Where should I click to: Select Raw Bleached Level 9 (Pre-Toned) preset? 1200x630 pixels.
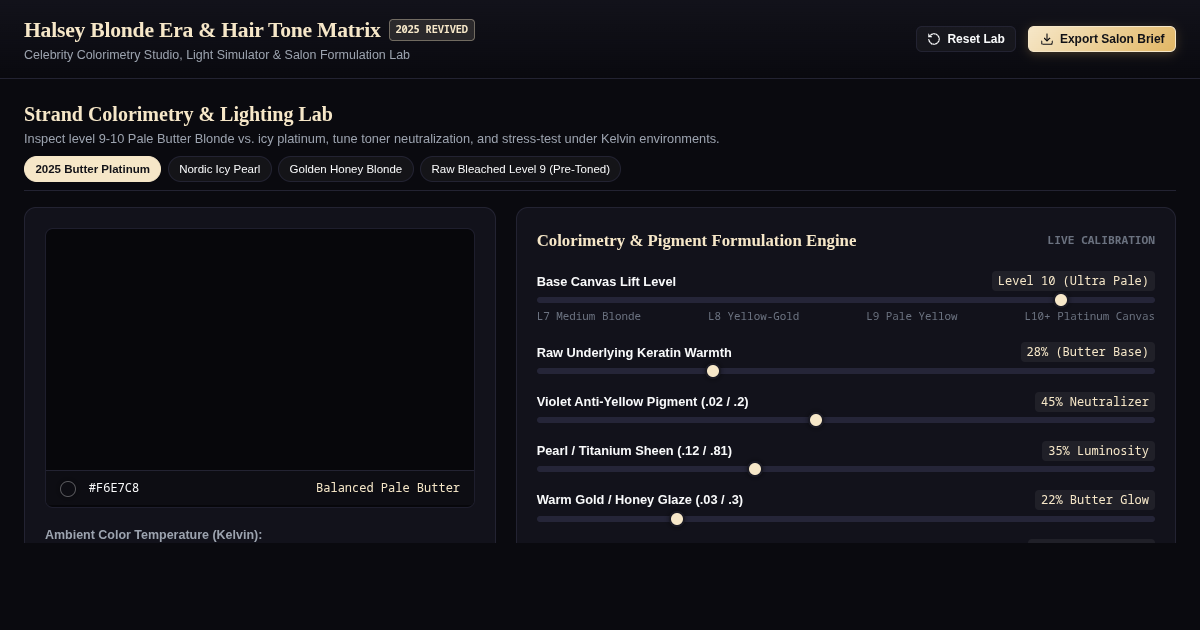520,169
